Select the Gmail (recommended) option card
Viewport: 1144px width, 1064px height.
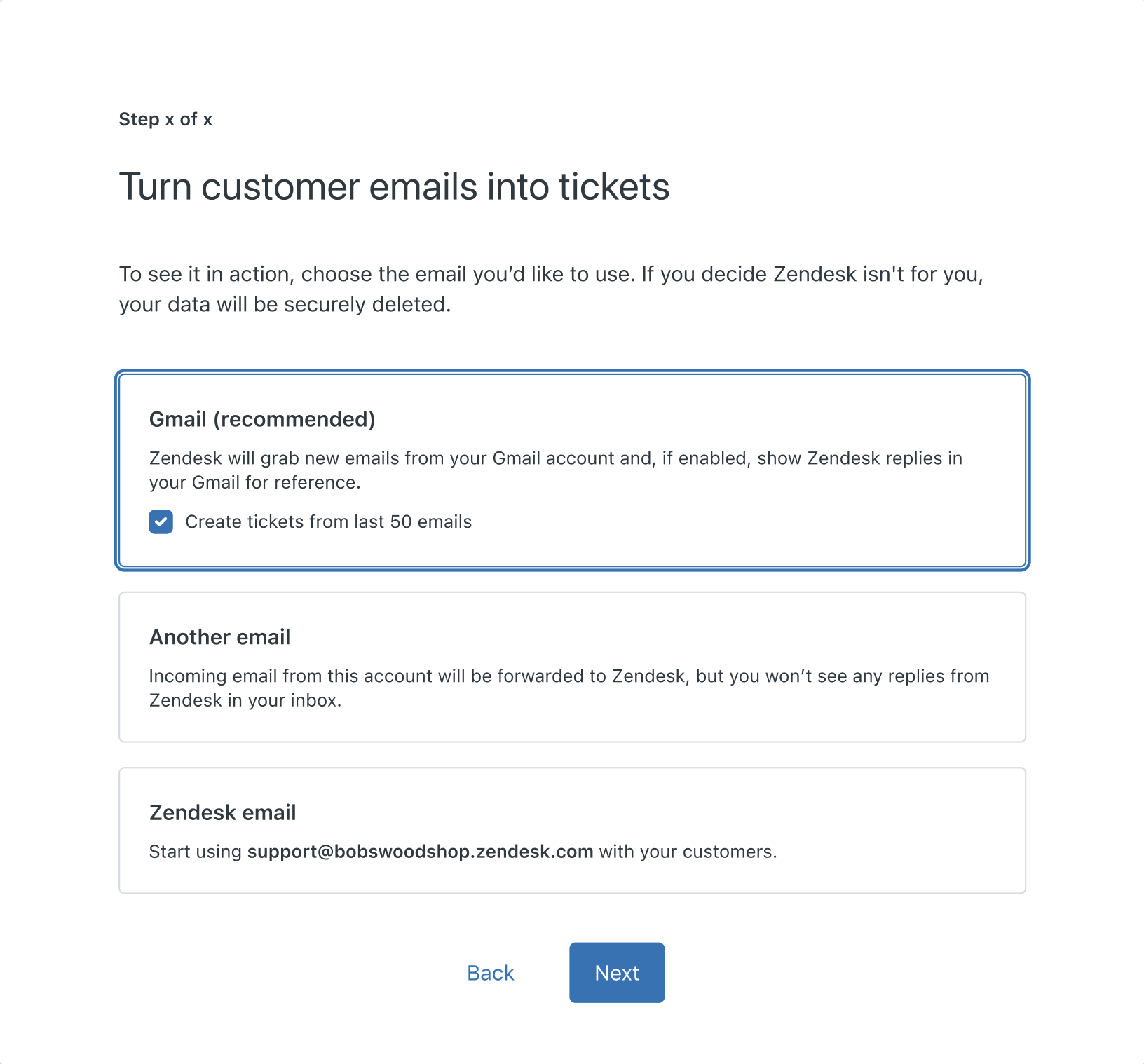[572, 470]
